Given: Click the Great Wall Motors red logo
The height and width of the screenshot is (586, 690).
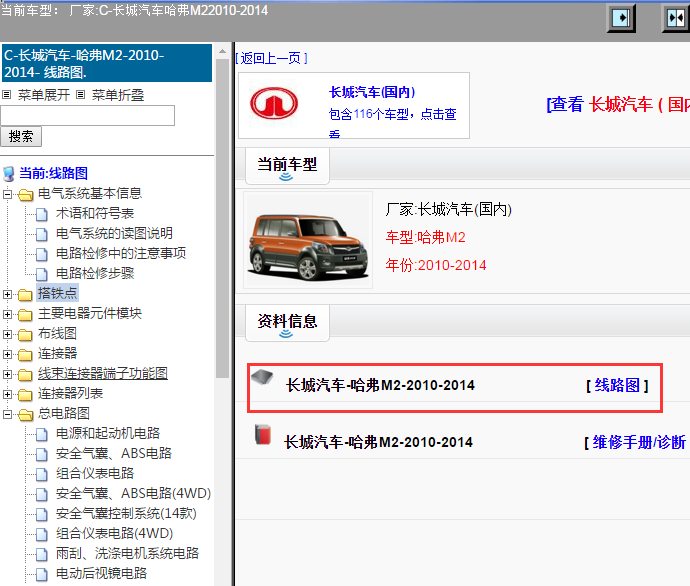Looking at the screenshot, I should (274, 104).
